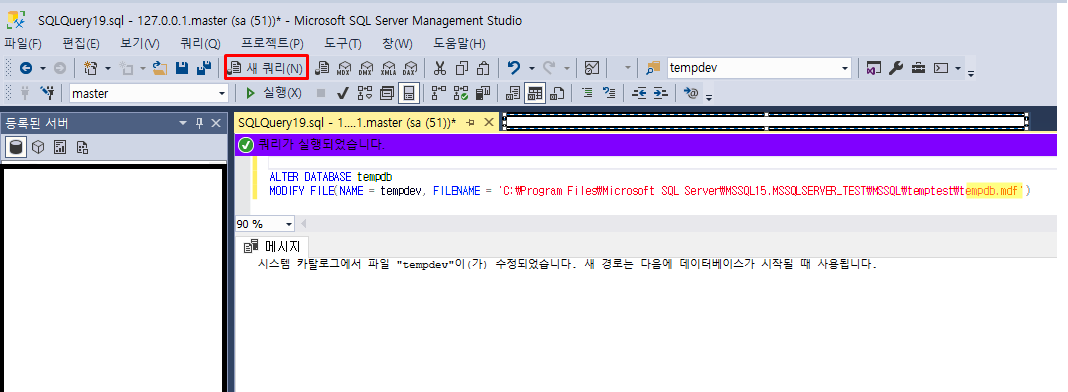Open standard toolbar overflow options

point(971,73)
